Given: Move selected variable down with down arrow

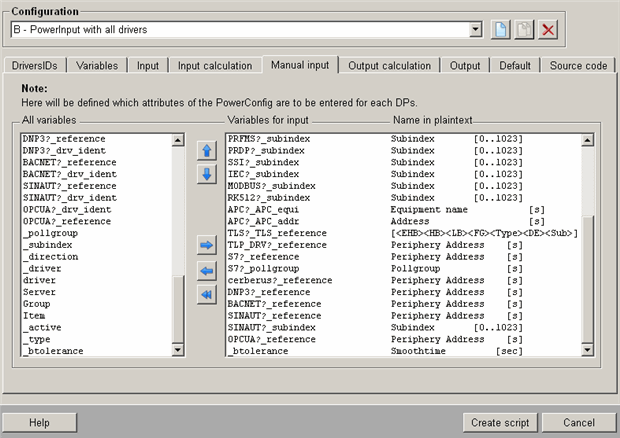Looking at the screenshot, I should 207,174.
